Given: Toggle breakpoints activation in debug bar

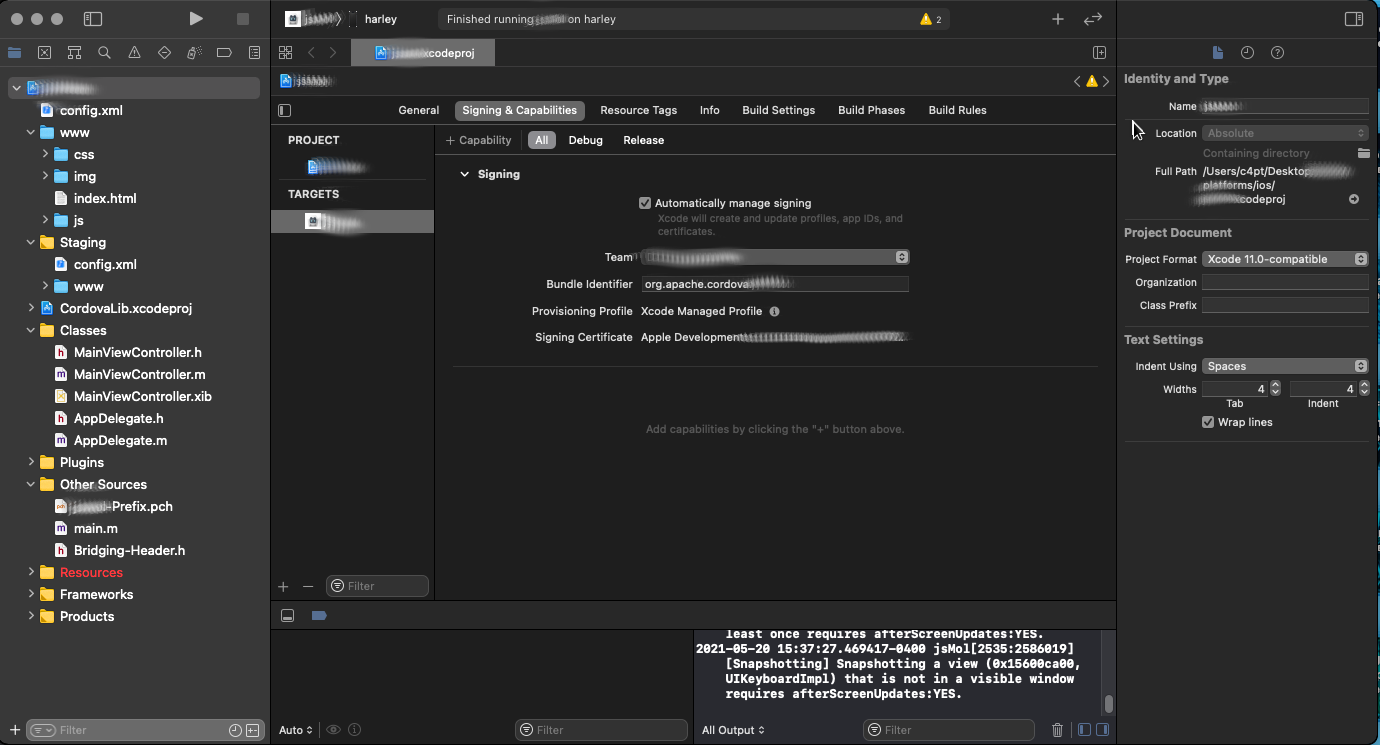Looking at the screenshot, I should click(x=319, y=615).
